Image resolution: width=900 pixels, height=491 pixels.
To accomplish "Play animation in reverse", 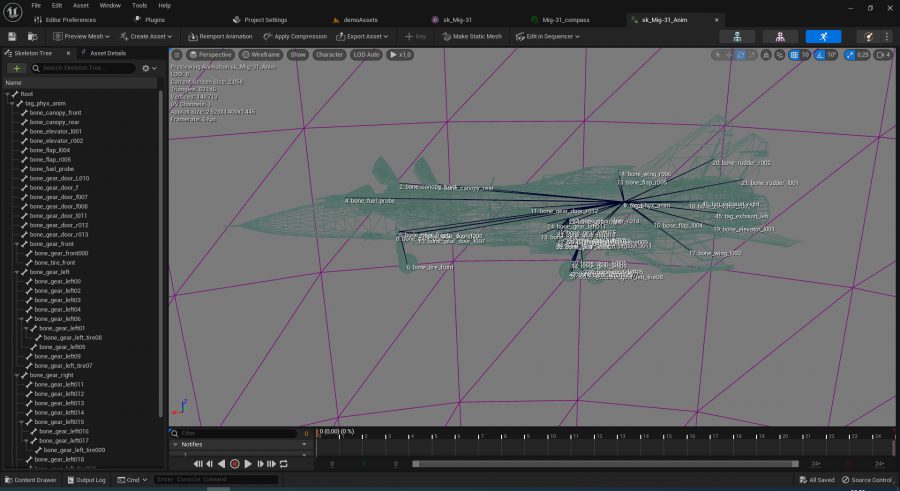I will 222,463.
